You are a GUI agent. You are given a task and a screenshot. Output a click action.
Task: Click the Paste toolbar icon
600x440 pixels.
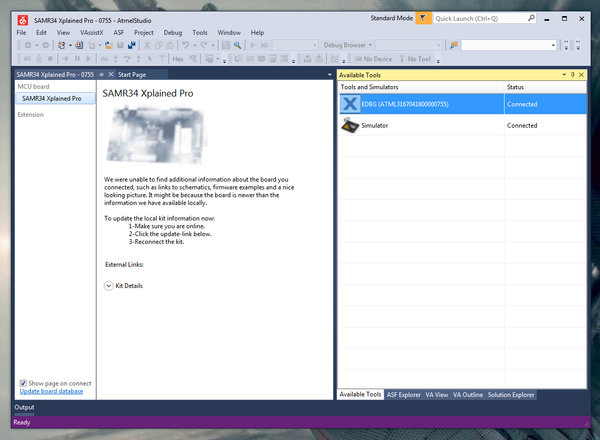point(170,45)
